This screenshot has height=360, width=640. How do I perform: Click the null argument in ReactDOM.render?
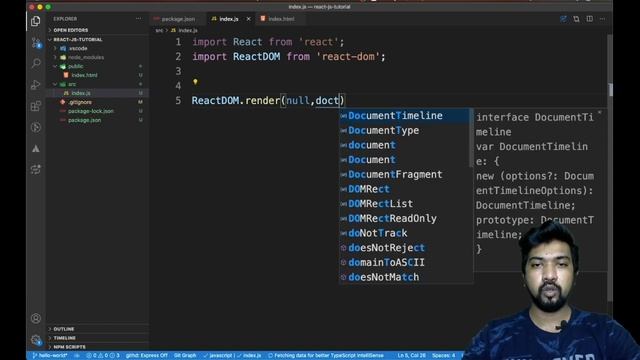(x=298, y=100)
